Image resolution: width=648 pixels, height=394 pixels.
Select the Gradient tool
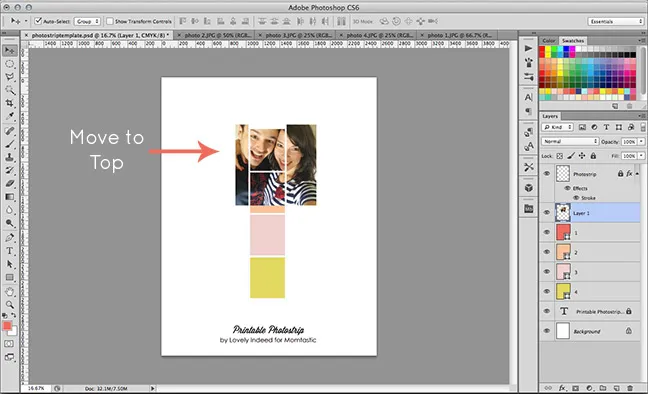[x=9, y=197]
